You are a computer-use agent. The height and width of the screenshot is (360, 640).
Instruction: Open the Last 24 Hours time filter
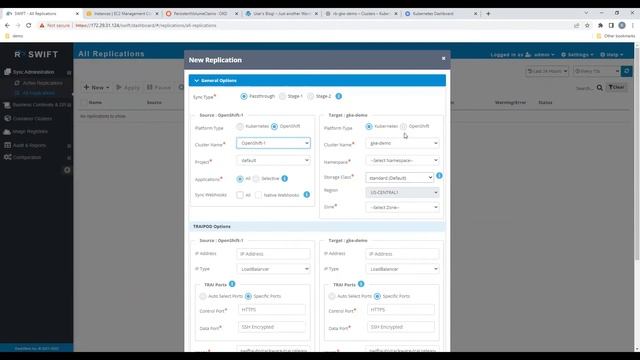pyautogui.click(x=547, y=71)
